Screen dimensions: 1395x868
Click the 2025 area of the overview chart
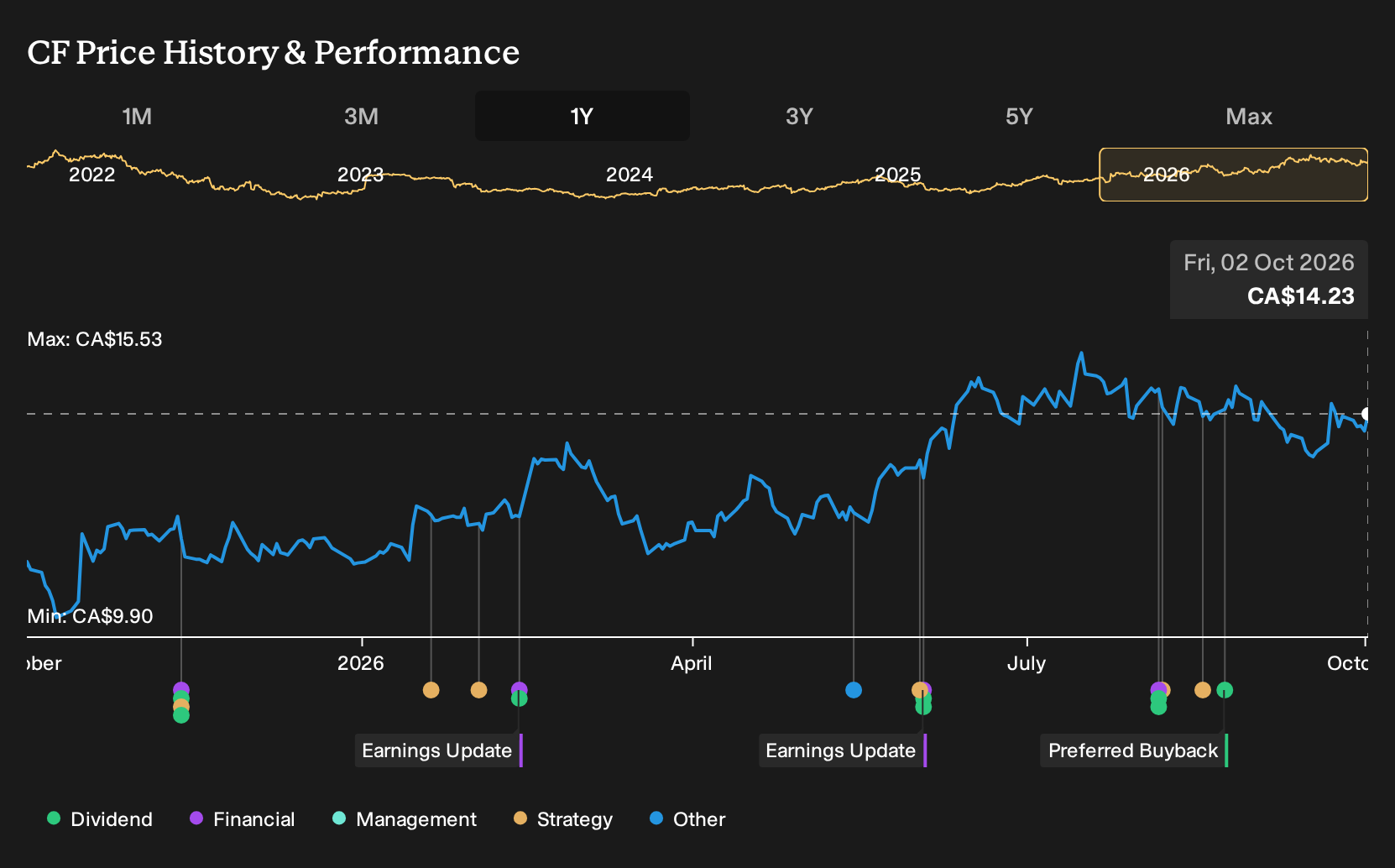pos(898,175)
